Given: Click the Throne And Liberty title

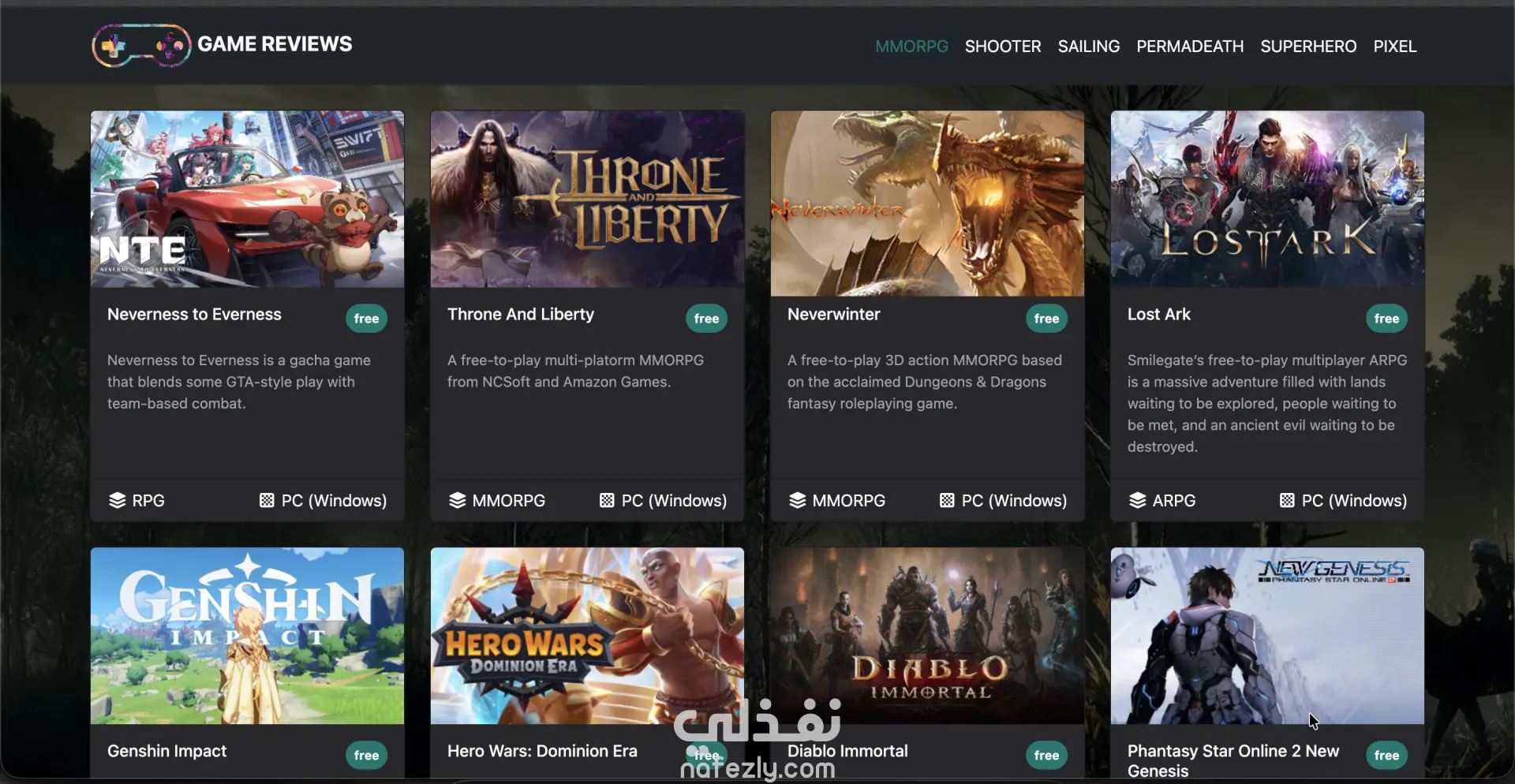Looking at the screenshot, I should point(521,314).
